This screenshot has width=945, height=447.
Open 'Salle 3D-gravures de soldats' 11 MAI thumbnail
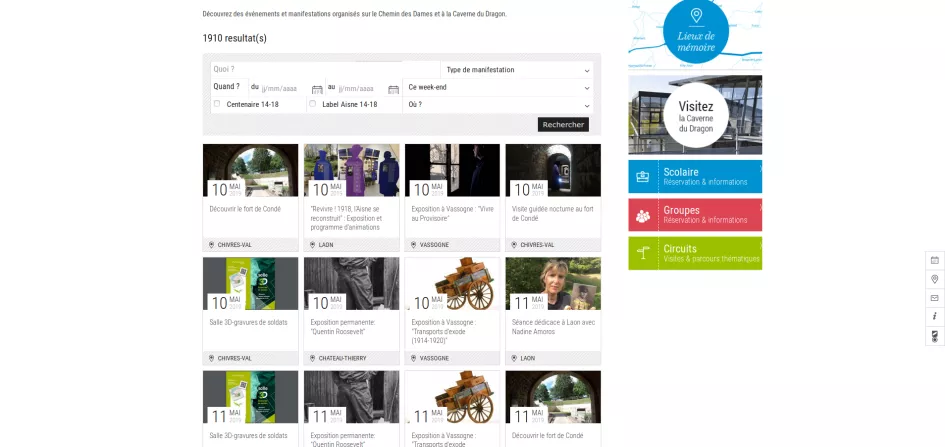(251, 397)
